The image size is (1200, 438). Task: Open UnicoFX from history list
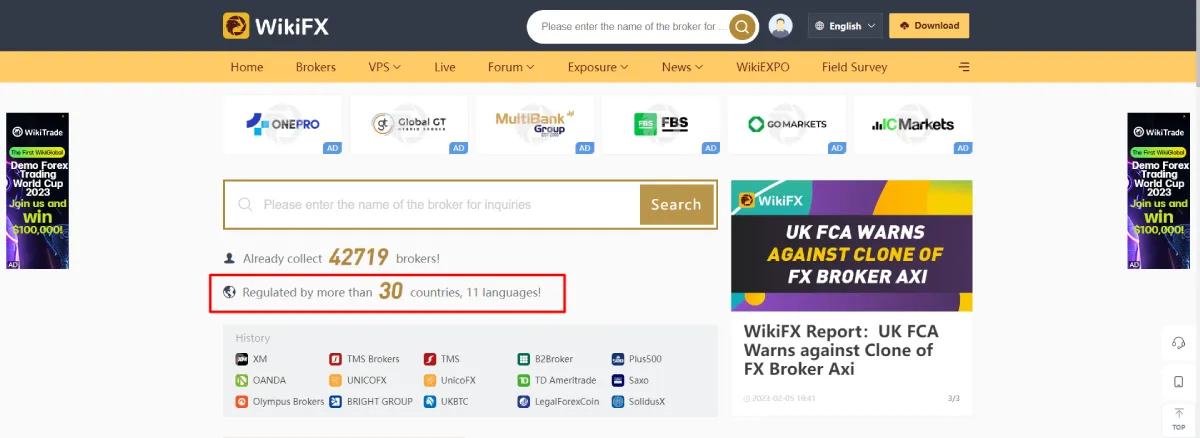(x=448, y=380)
